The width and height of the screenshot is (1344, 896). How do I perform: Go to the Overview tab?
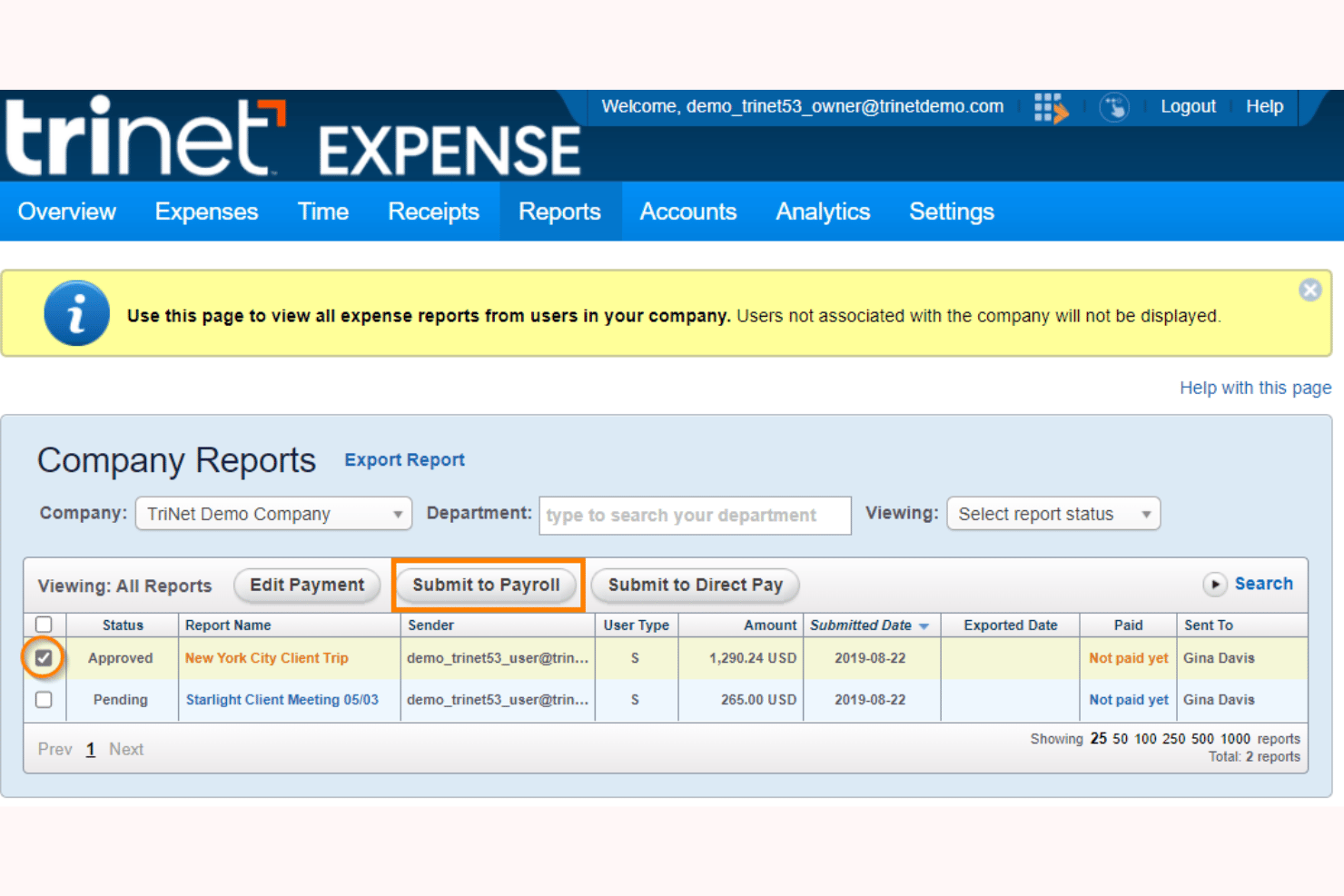(x=67, y=212)
